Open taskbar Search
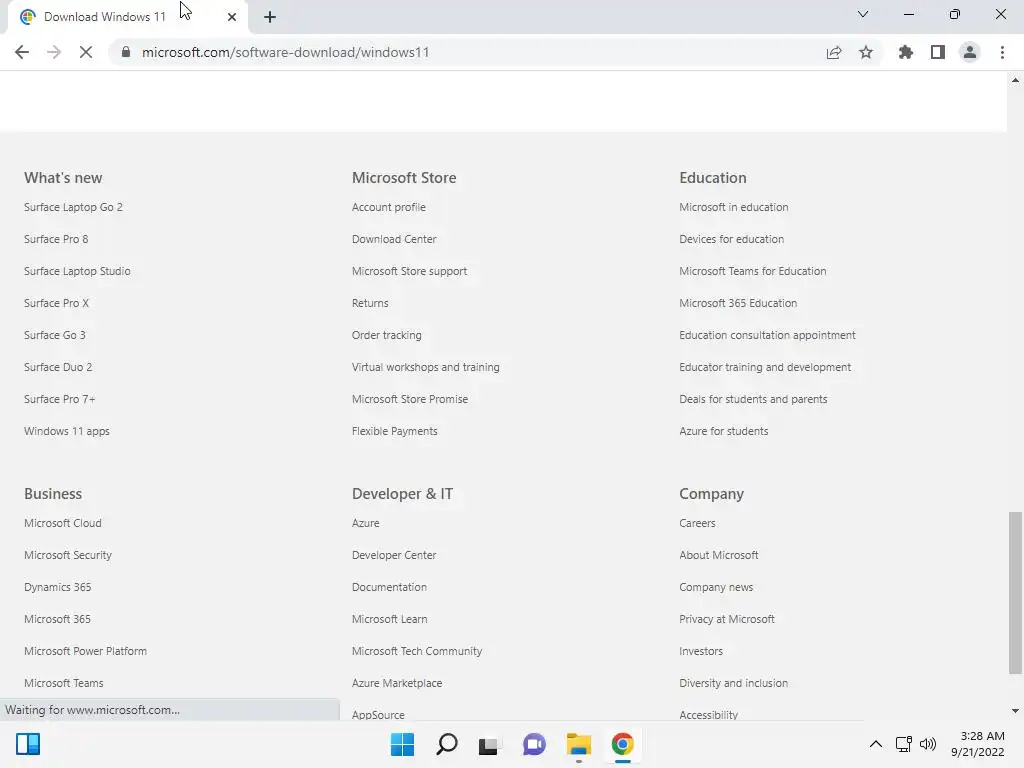The height and width of the screenshot is (768, 1024). coord(447,744)
